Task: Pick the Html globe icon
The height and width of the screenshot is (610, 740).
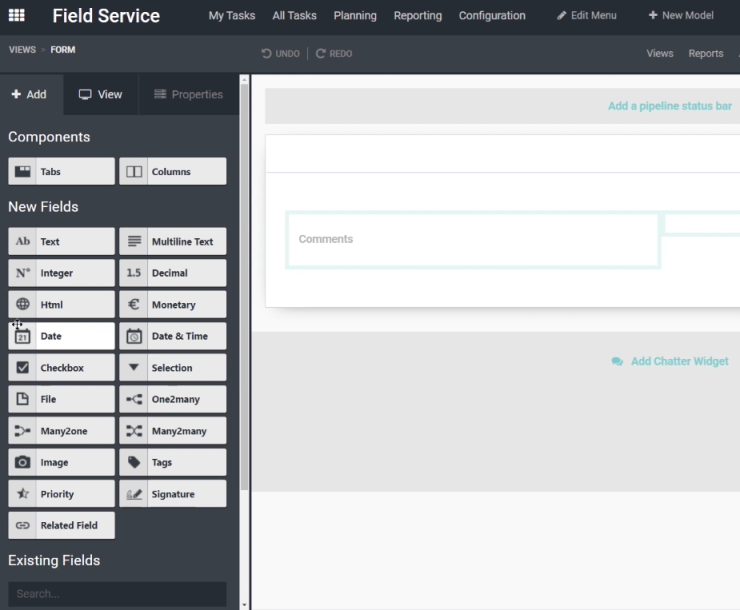Action: (x=23, y=304)
